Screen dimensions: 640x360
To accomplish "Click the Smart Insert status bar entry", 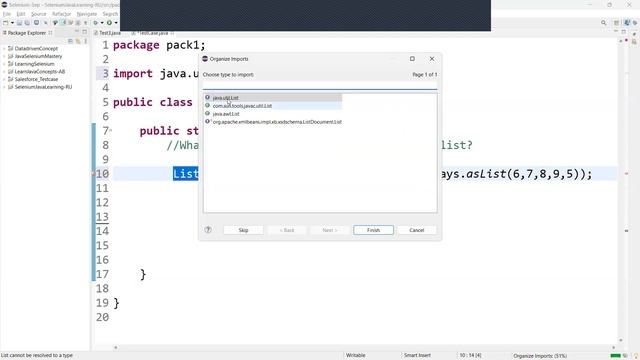I will 417,356.
